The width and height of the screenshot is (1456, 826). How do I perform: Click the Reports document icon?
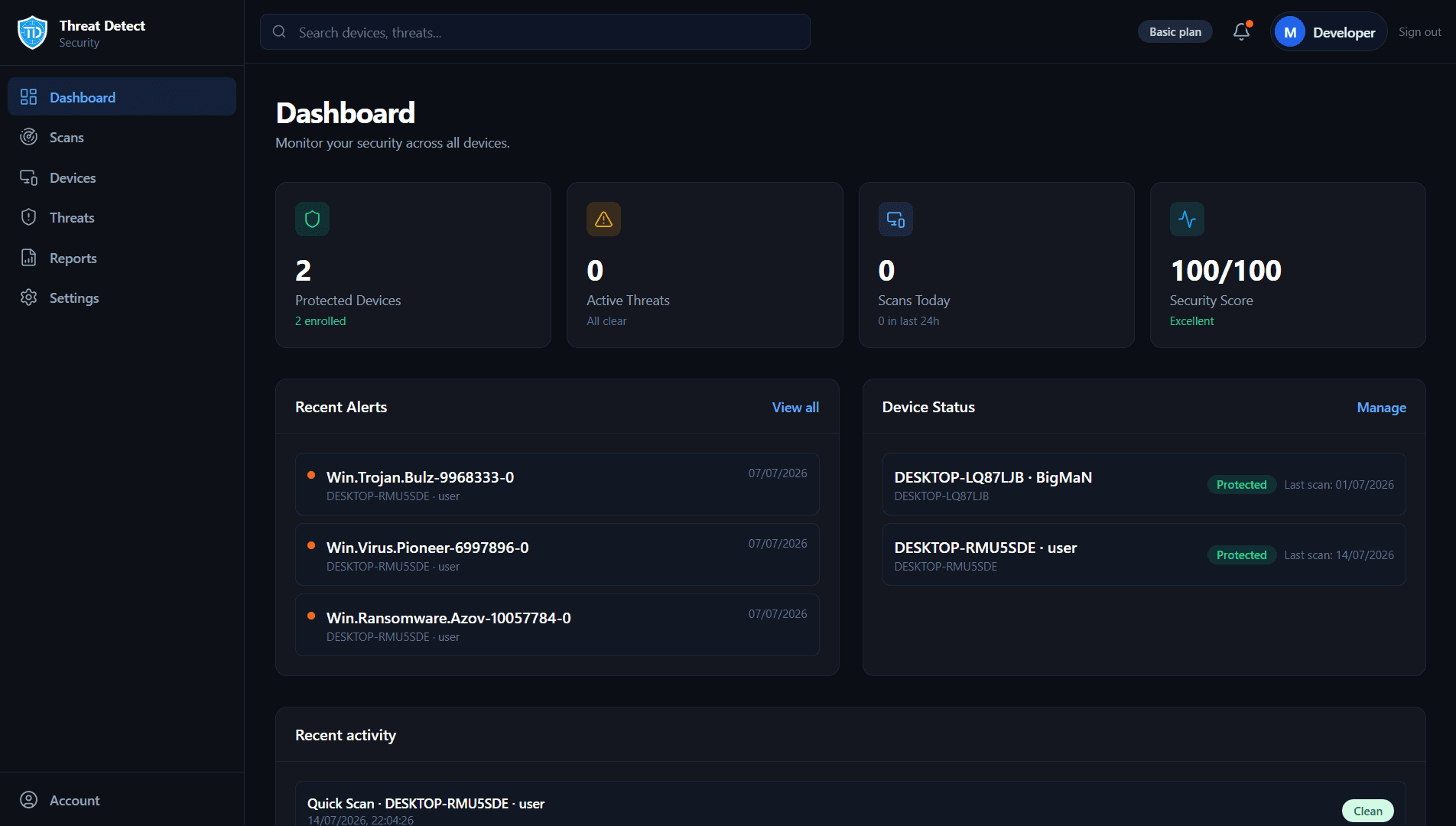[28, 258]
